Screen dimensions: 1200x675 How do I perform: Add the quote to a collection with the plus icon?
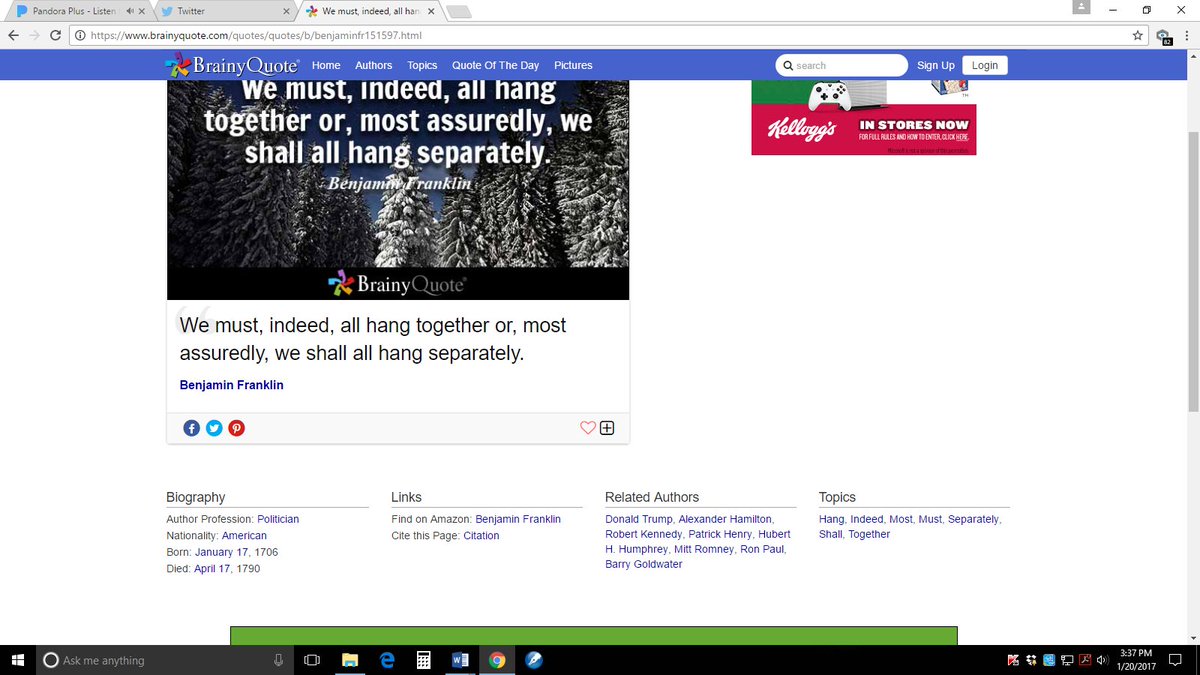coord(607,428)
